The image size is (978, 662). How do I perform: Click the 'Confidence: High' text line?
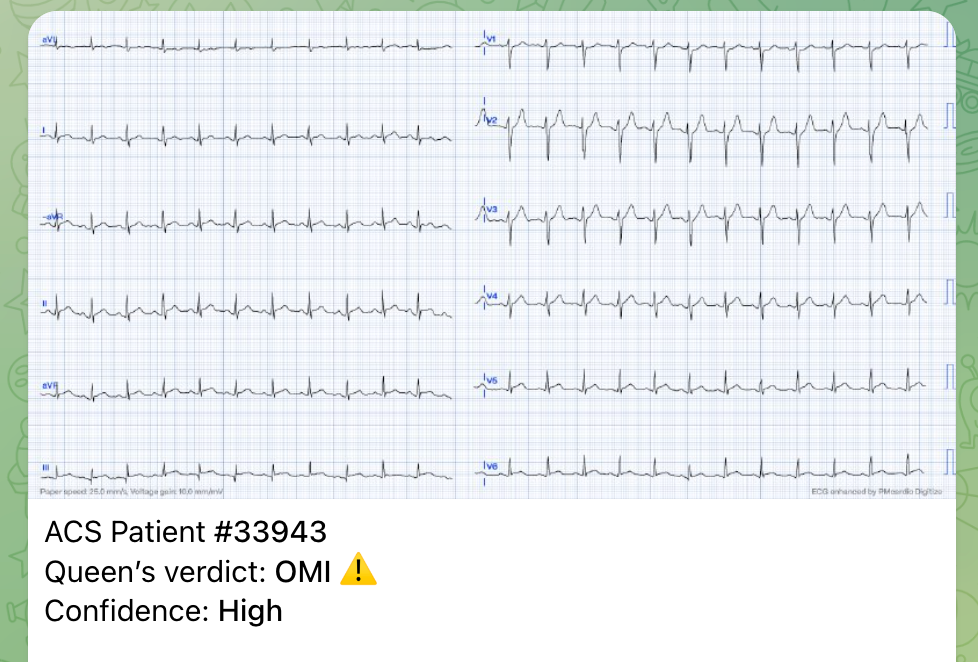pyautogui.click(x=163, y=611)
